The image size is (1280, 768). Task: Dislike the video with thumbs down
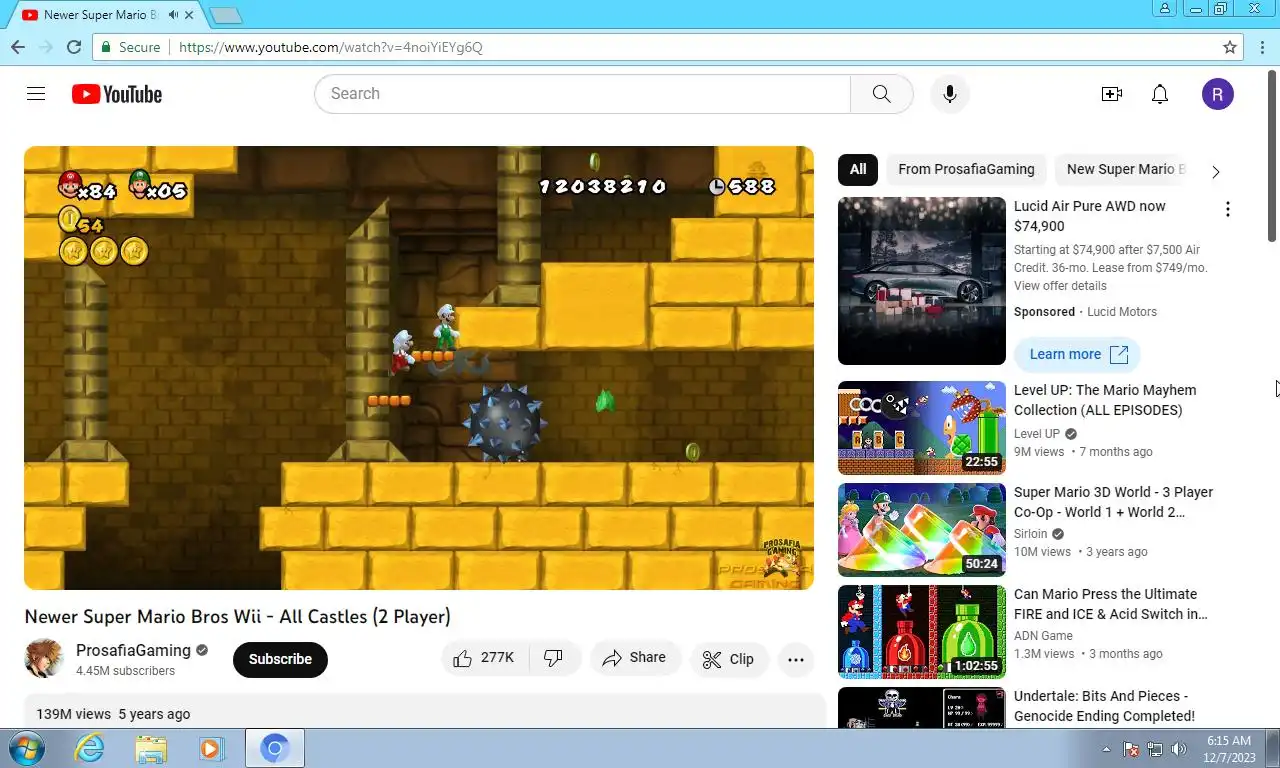[554, 658]
